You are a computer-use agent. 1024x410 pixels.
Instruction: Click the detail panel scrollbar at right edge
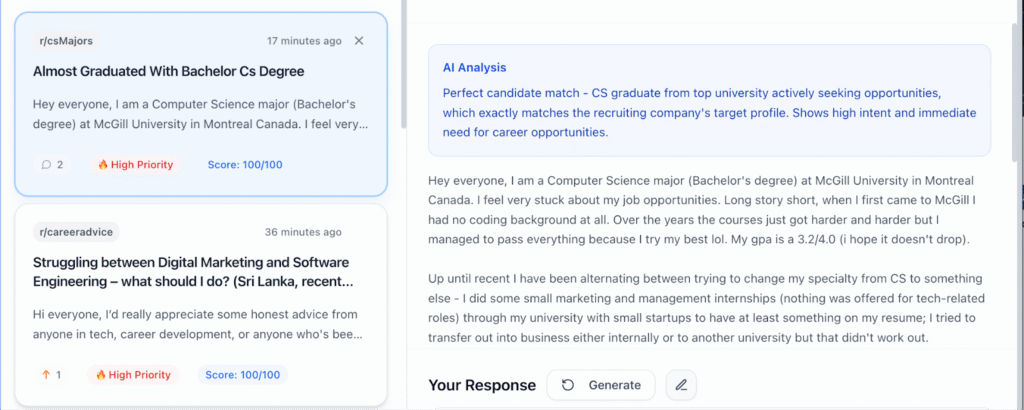1016,91
